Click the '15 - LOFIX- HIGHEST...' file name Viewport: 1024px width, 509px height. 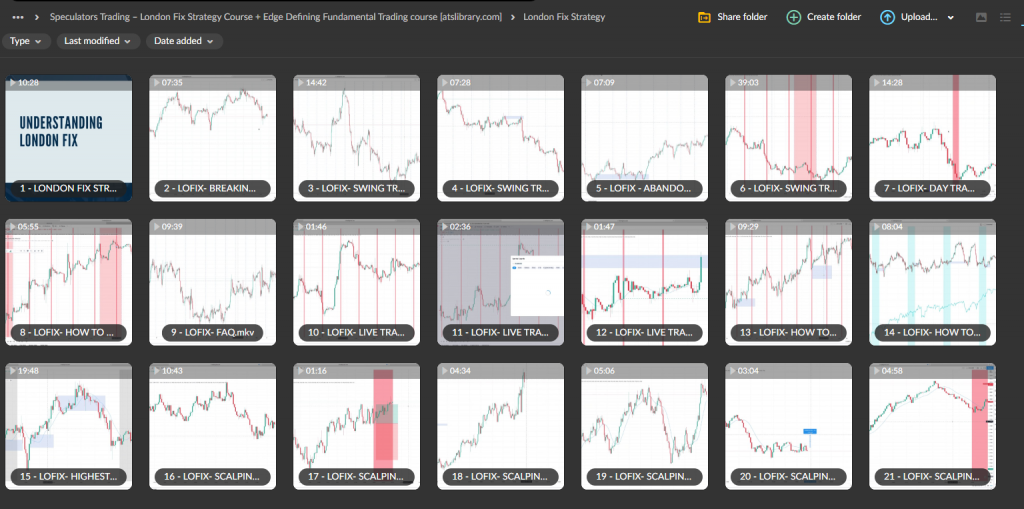[69, 476]
